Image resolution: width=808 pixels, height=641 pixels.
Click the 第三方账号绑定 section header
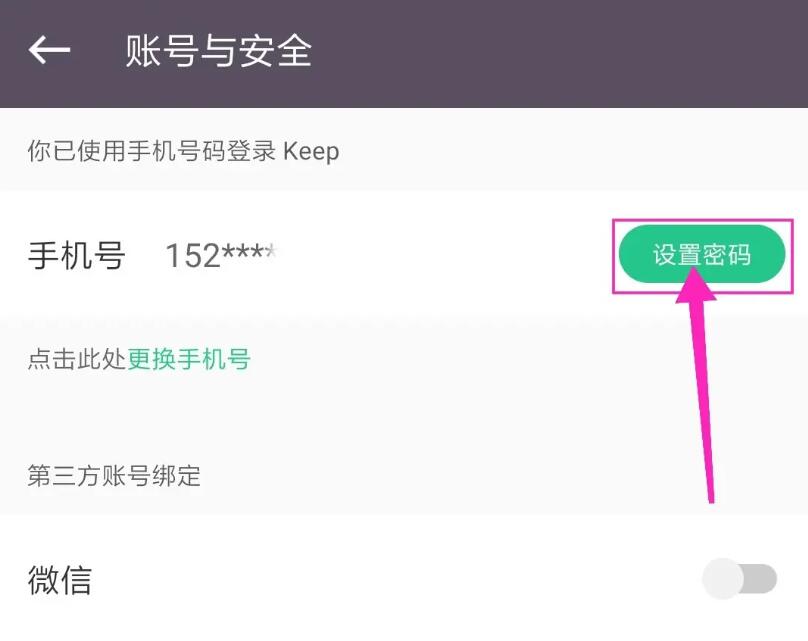(114, 475)
